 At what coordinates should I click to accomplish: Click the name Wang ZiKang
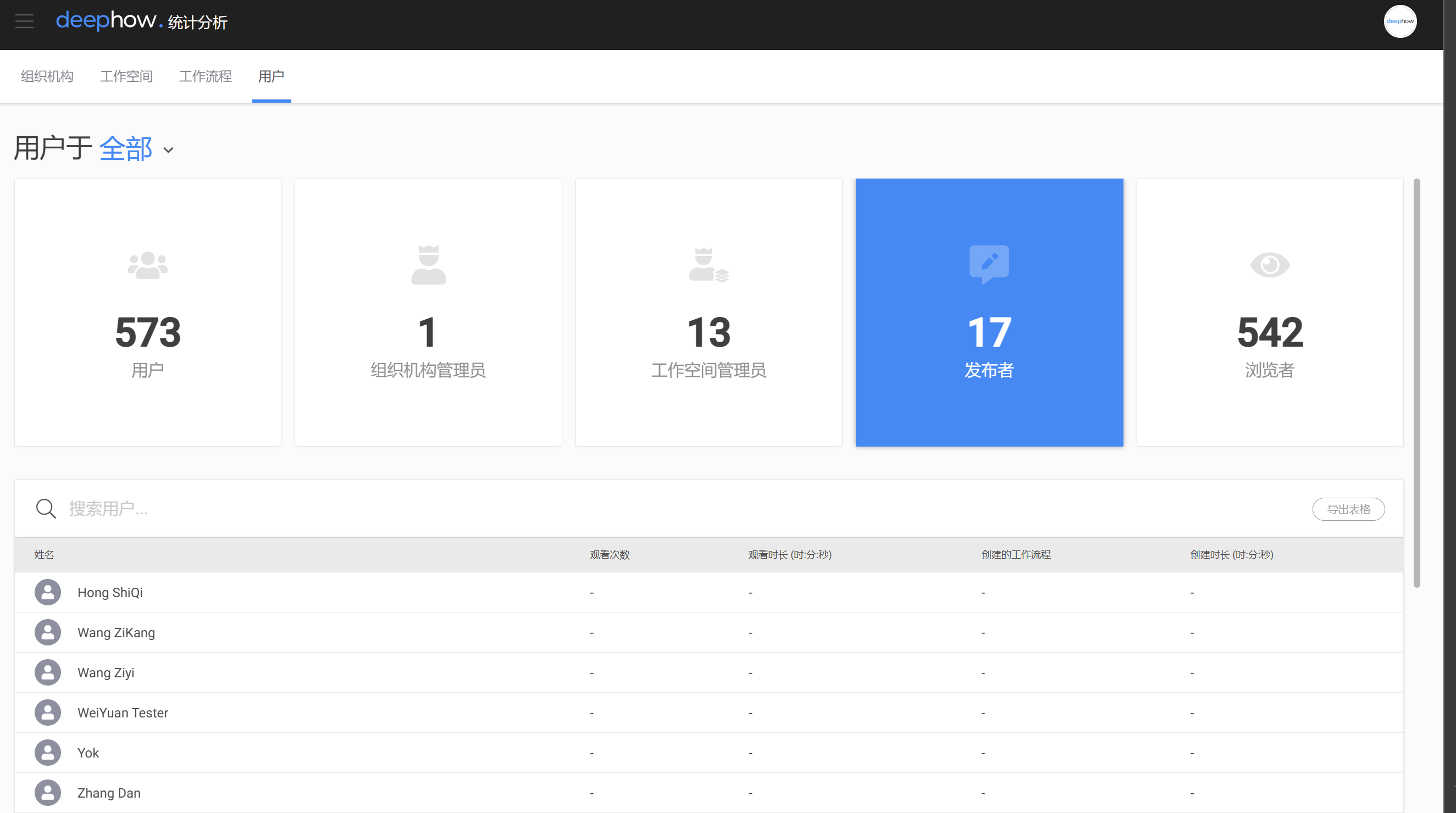coord(116,632)
